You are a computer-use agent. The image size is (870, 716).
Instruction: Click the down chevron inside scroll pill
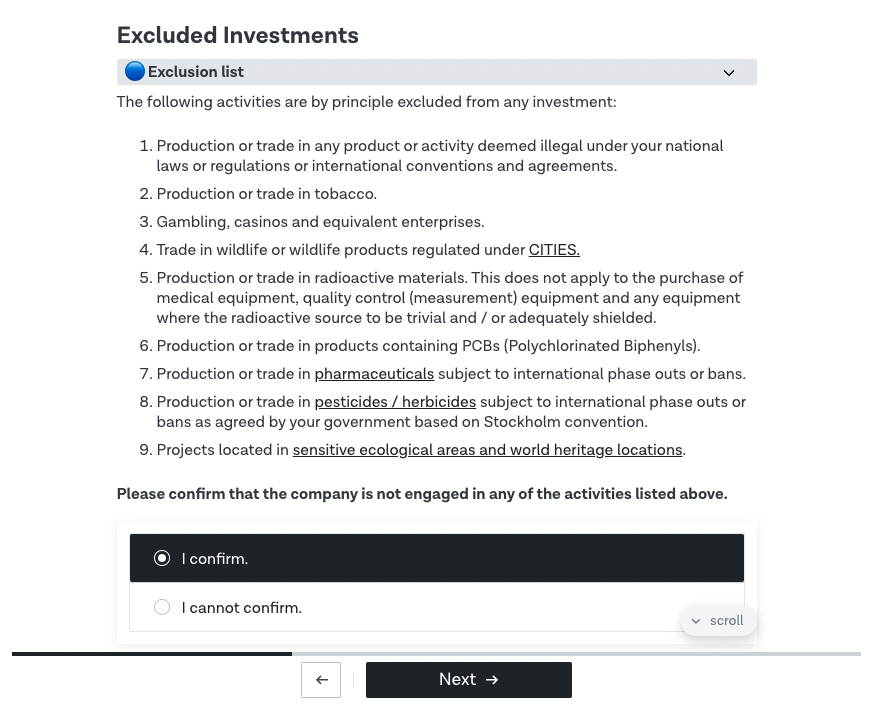pos(696,621)
